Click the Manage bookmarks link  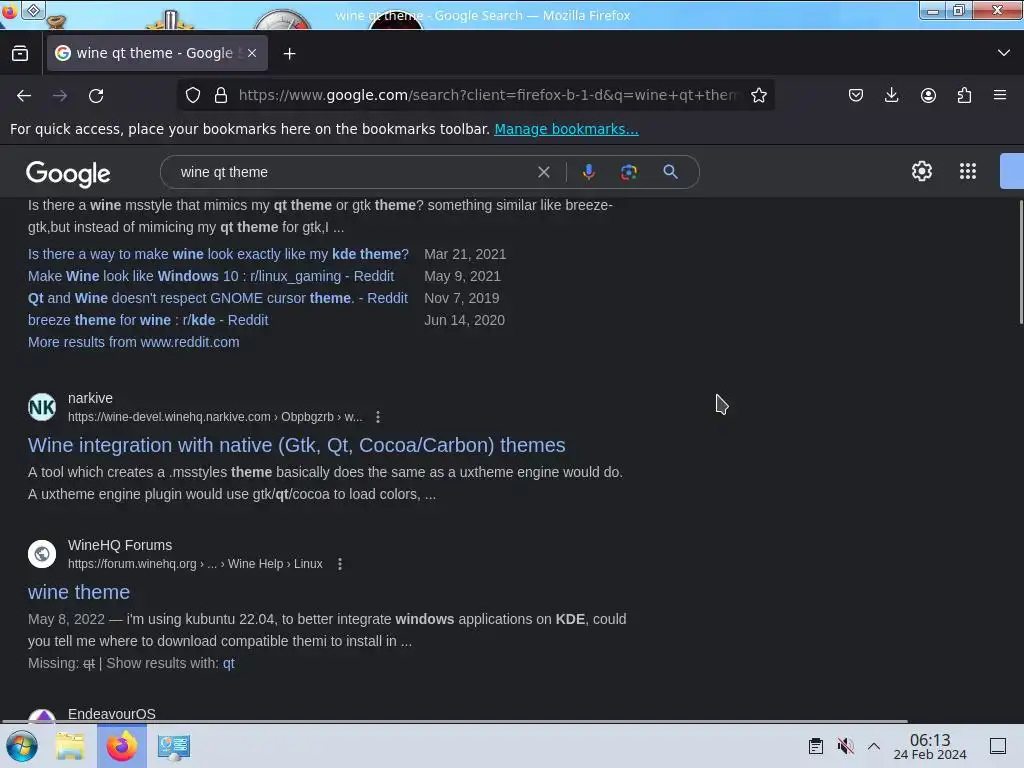pos(566,129)
